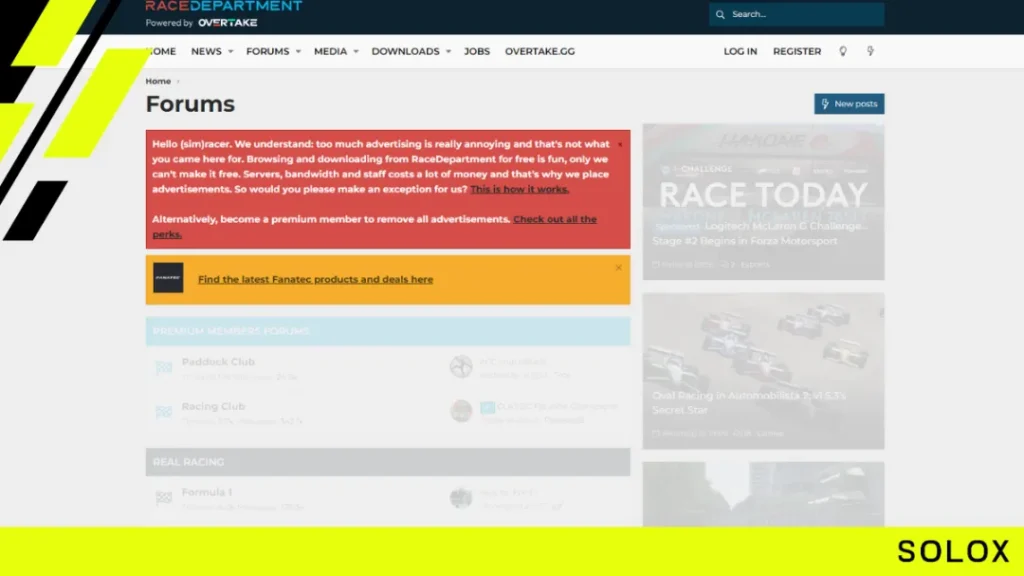Open the Racing Club forum
The width and height of the screenshot is (1024, 576).
214,406
